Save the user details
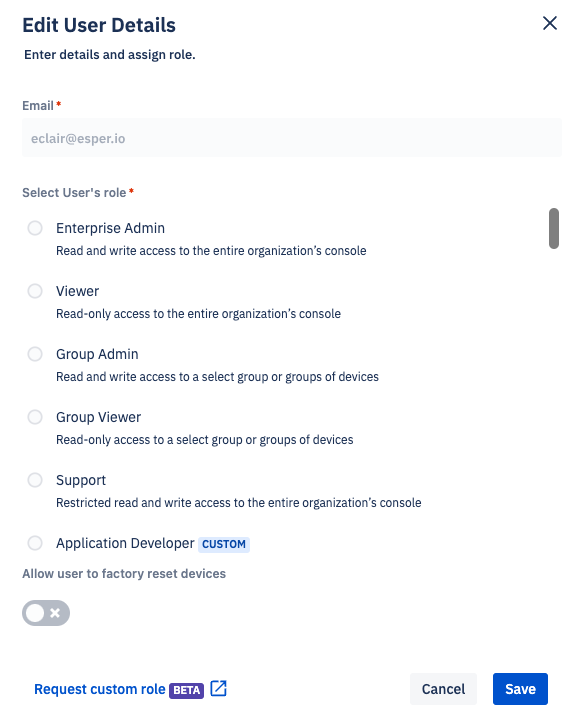This screenshot has width=582, height=711. [x=520, y=689]
